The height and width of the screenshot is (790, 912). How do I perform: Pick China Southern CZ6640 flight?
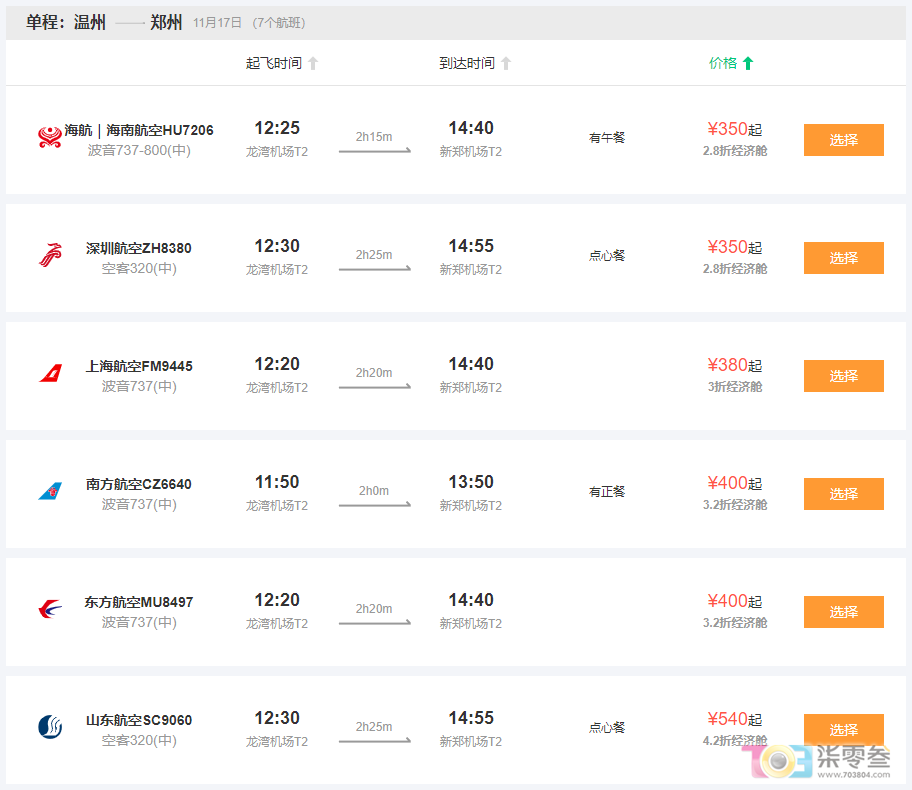tap(843, 494)
